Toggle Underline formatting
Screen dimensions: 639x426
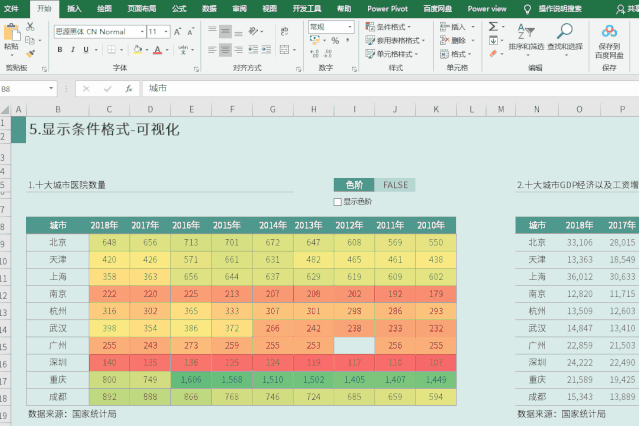pyautogui.click(x=86, y=50)
